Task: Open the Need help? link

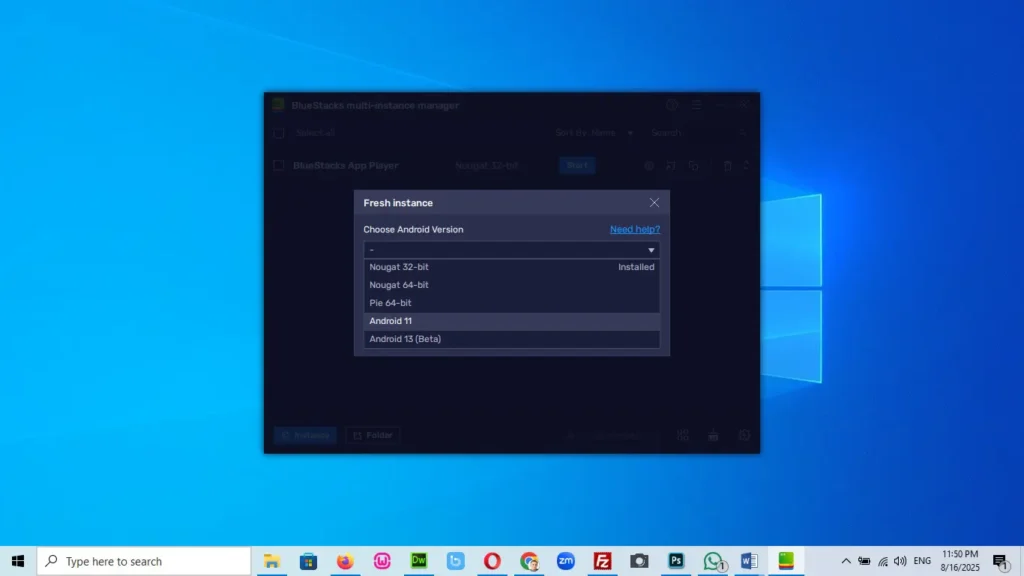Action: (x=635, y=230)
